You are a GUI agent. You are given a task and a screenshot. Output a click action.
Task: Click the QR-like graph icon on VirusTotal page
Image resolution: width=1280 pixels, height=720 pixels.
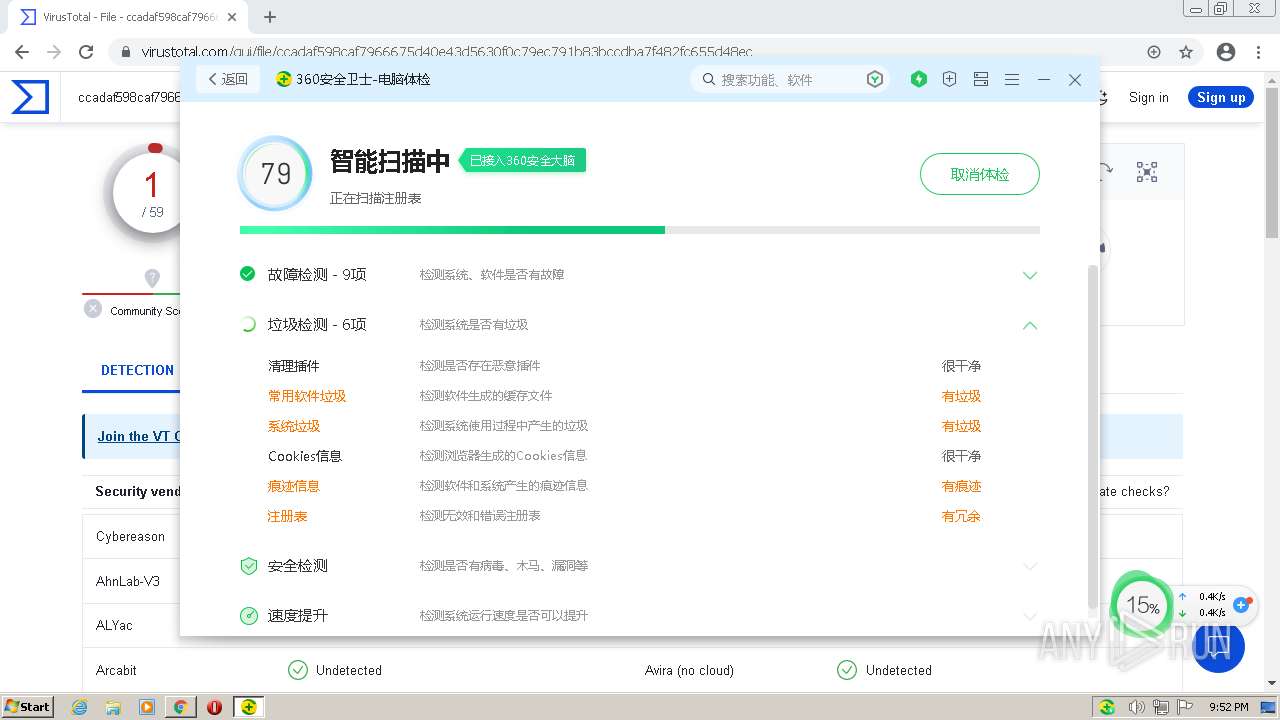(1147, 172)
